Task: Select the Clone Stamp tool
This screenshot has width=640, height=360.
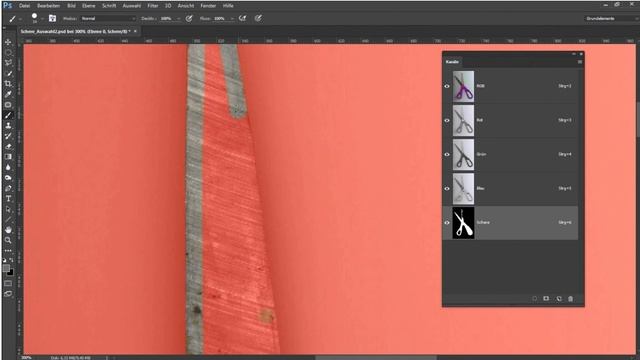Action: tap(8, 126)
